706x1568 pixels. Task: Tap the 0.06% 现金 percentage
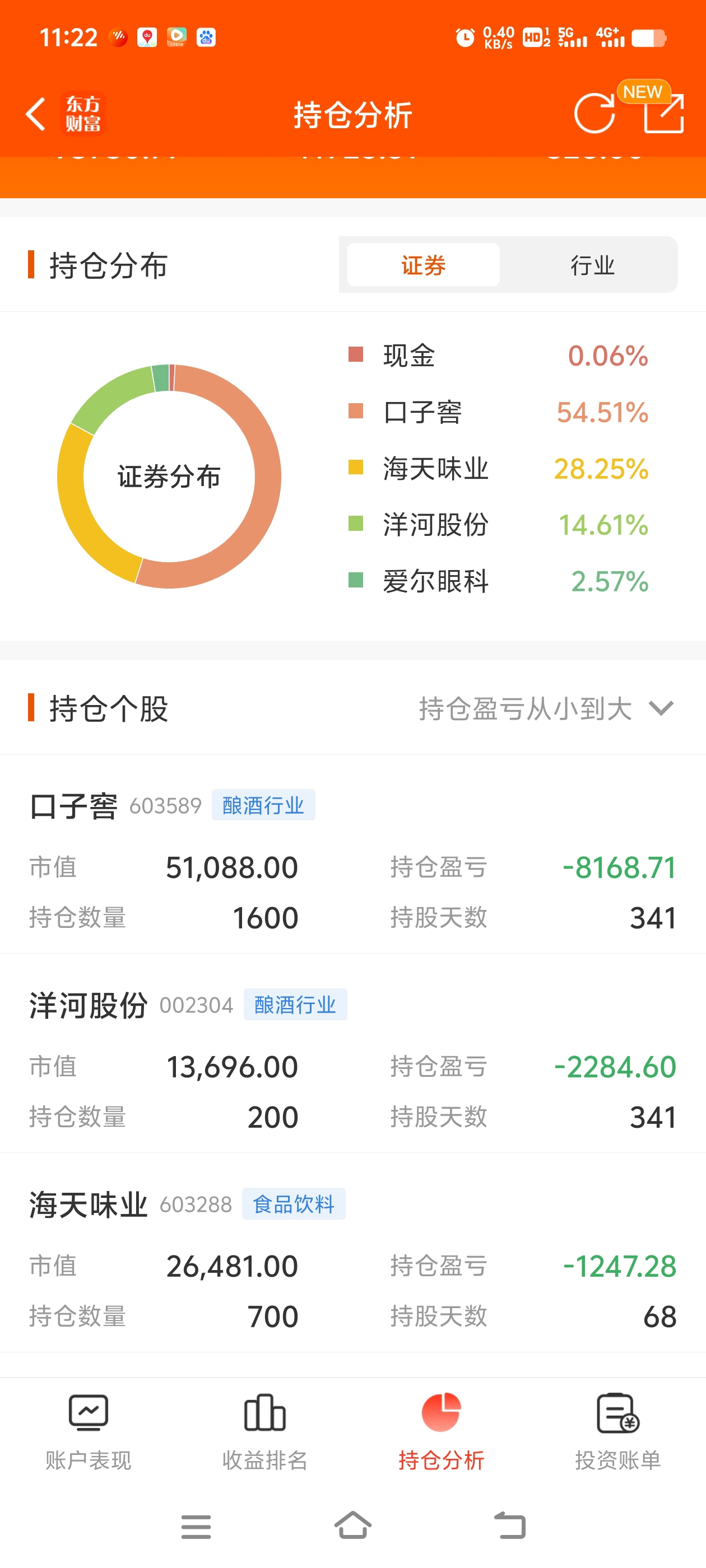tap(607, 356)
